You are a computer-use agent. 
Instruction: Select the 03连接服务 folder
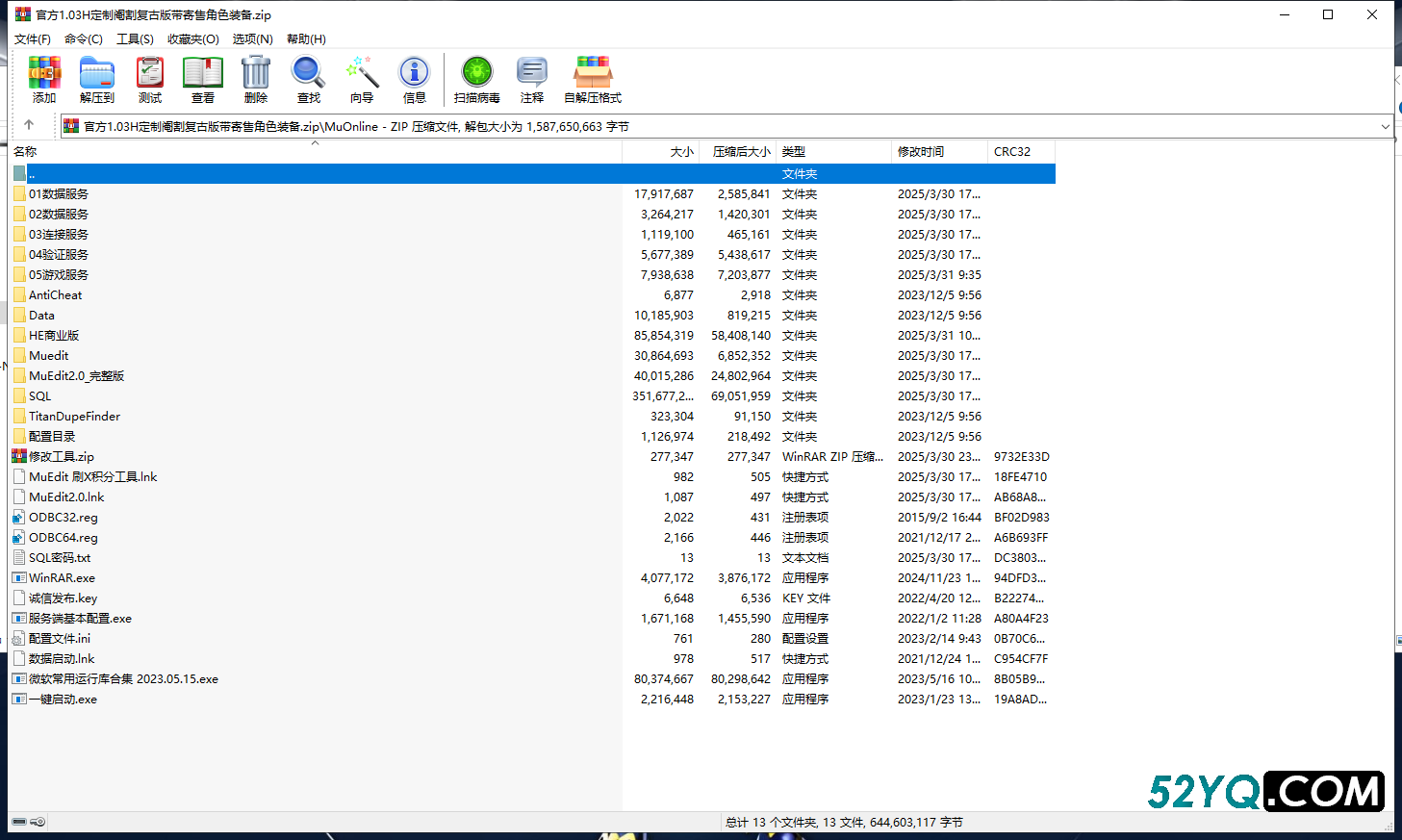point(59,234)
